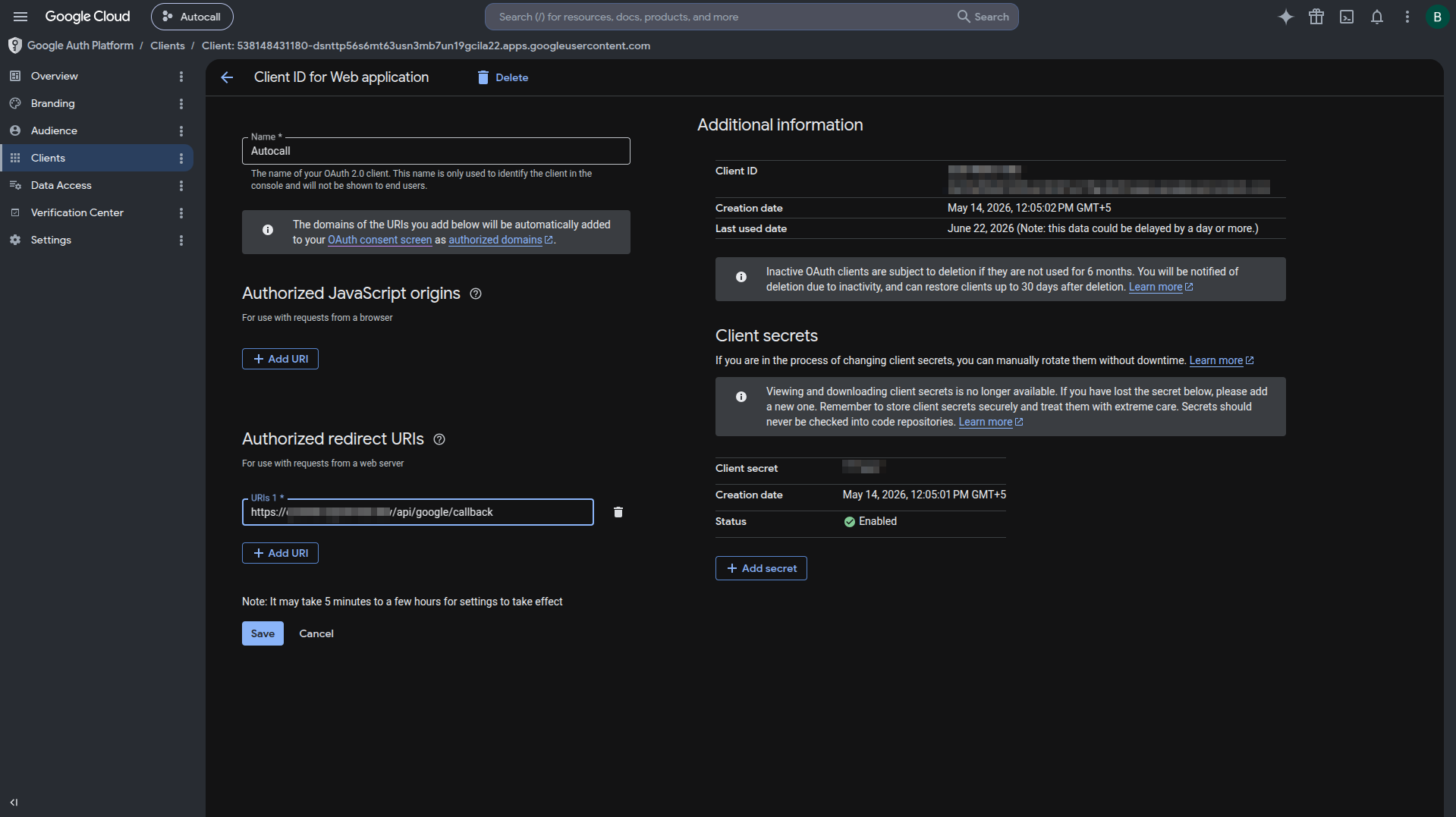The image size is (1456, 817).
Task: Click the Clients grid icon
Action: coord(15,158)
